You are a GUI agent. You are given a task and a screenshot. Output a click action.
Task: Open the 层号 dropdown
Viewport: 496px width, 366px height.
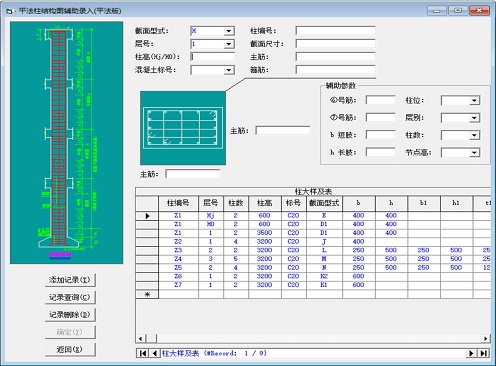229,44
